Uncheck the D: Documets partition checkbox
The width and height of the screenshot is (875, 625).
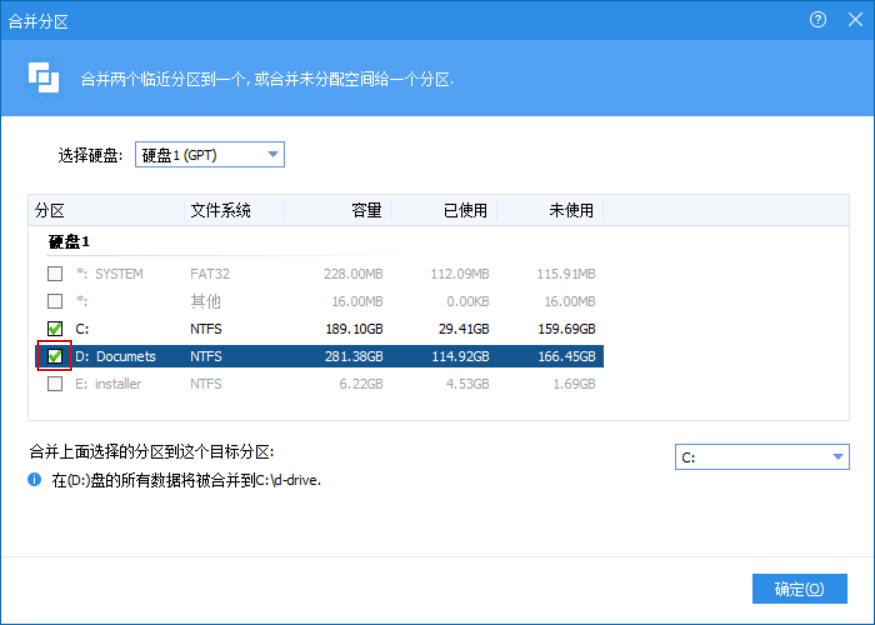tap(55, 356)
